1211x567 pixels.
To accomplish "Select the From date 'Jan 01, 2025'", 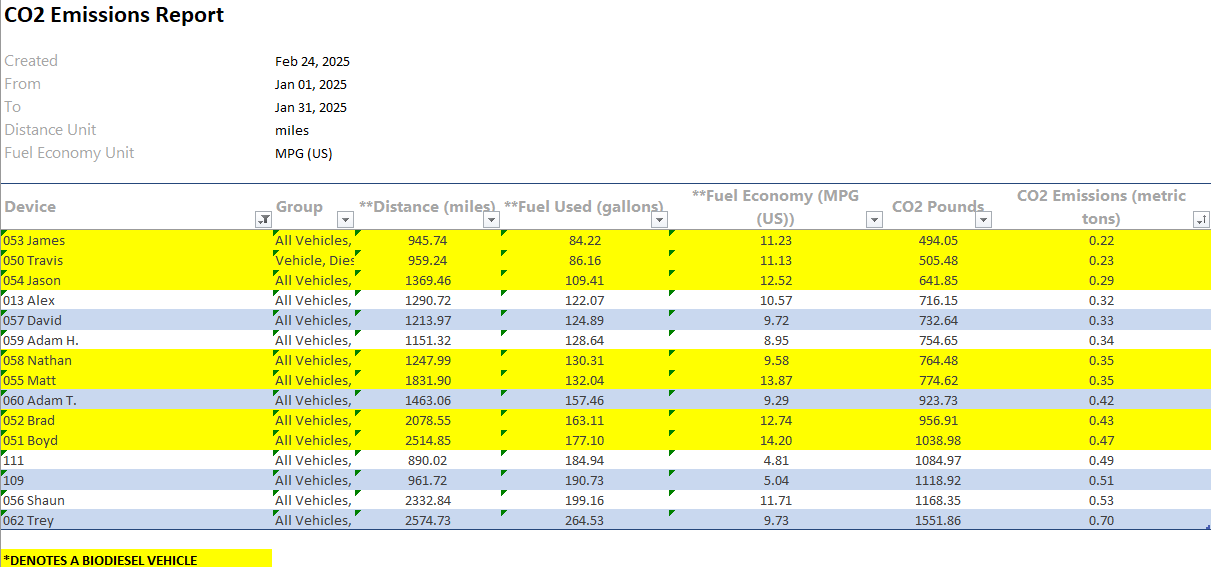I will pos(311,85).
